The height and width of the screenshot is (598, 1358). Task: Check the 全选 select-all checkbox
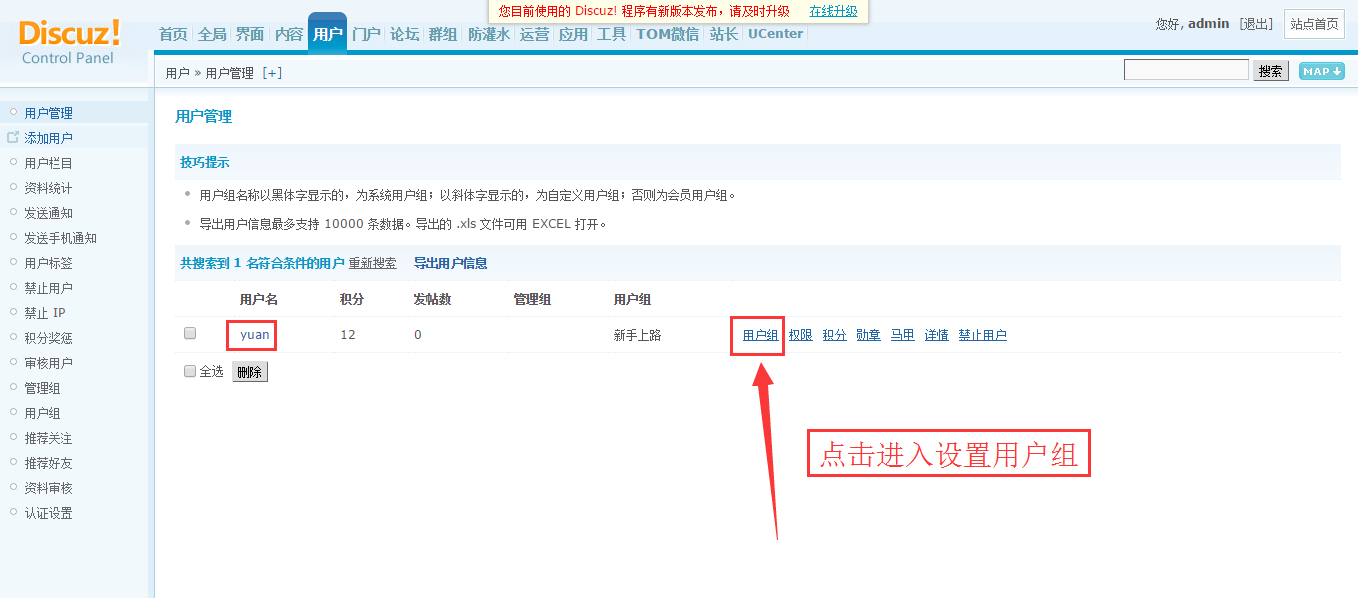[x=190, y=371]
